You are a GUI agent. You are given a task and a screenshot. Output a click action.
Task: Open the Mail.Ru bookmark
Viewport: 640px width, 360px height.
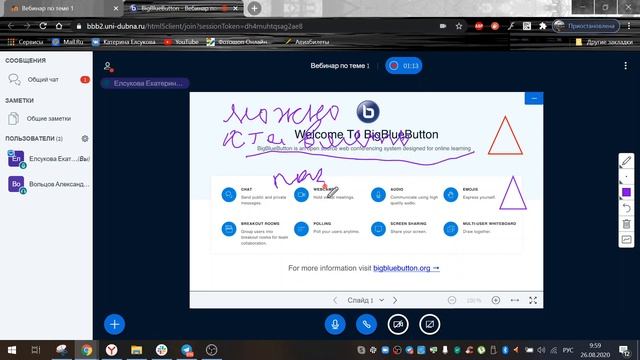click(67, 42)
